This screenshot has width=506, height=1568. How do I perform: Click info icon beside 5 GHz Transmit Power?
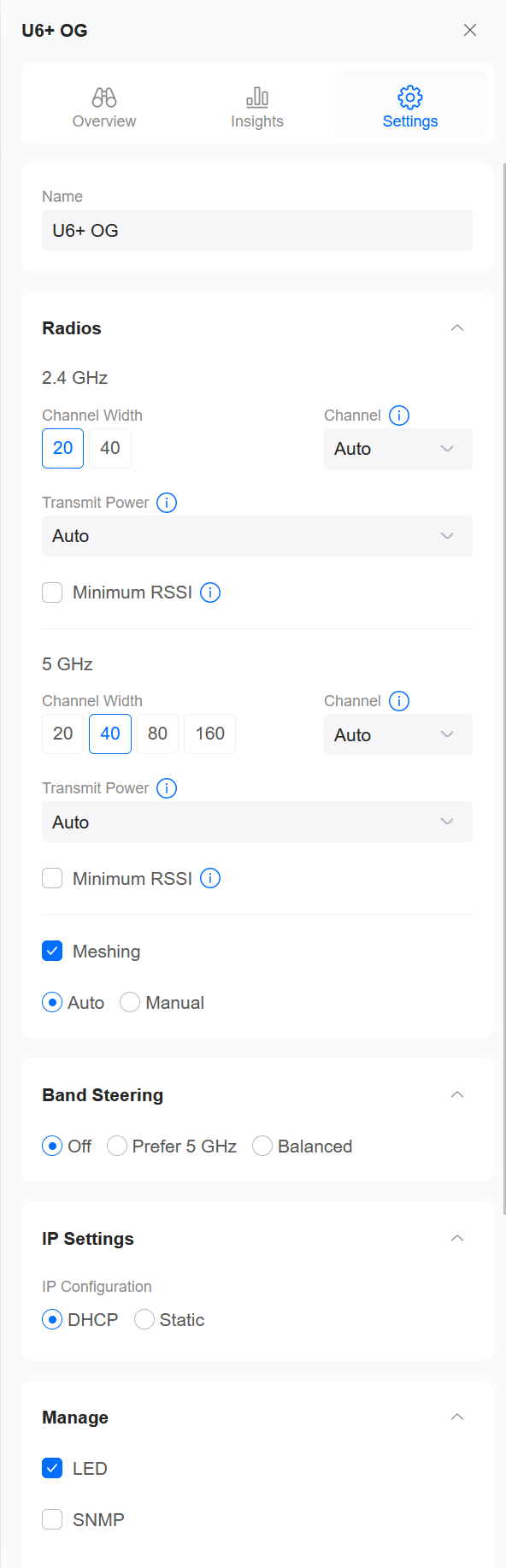pyautogui.click(x=167, y=788)
